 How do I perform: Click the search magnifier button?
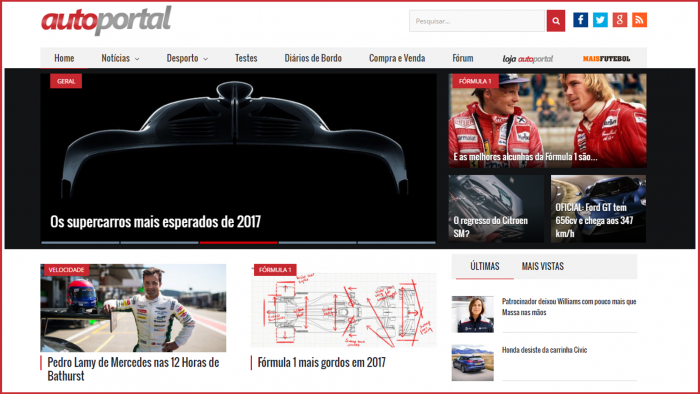[556, 21]
